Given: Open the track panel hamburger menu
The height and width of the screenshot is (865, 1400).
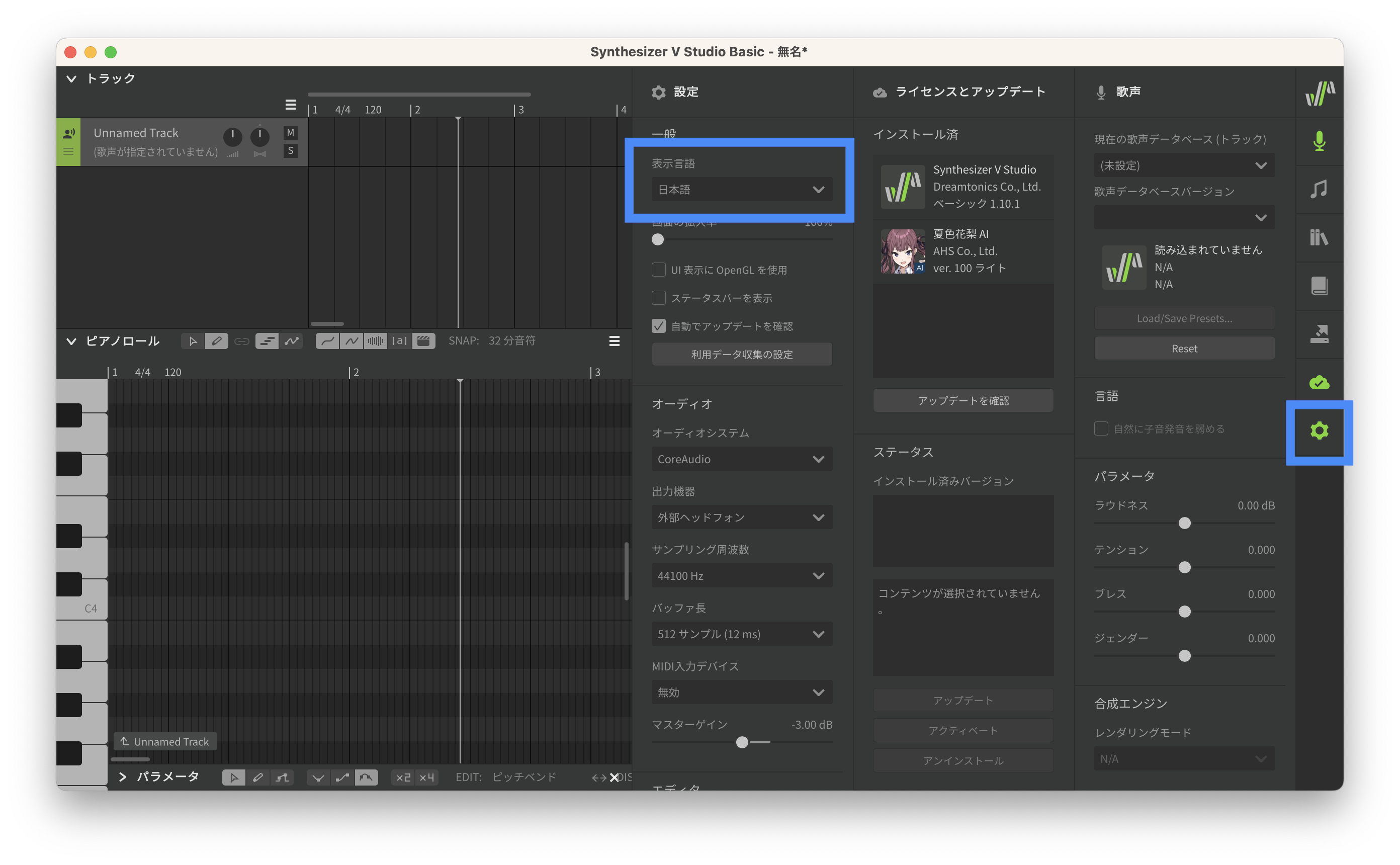Looking at the screenshot, I should [x=291, y=105].
